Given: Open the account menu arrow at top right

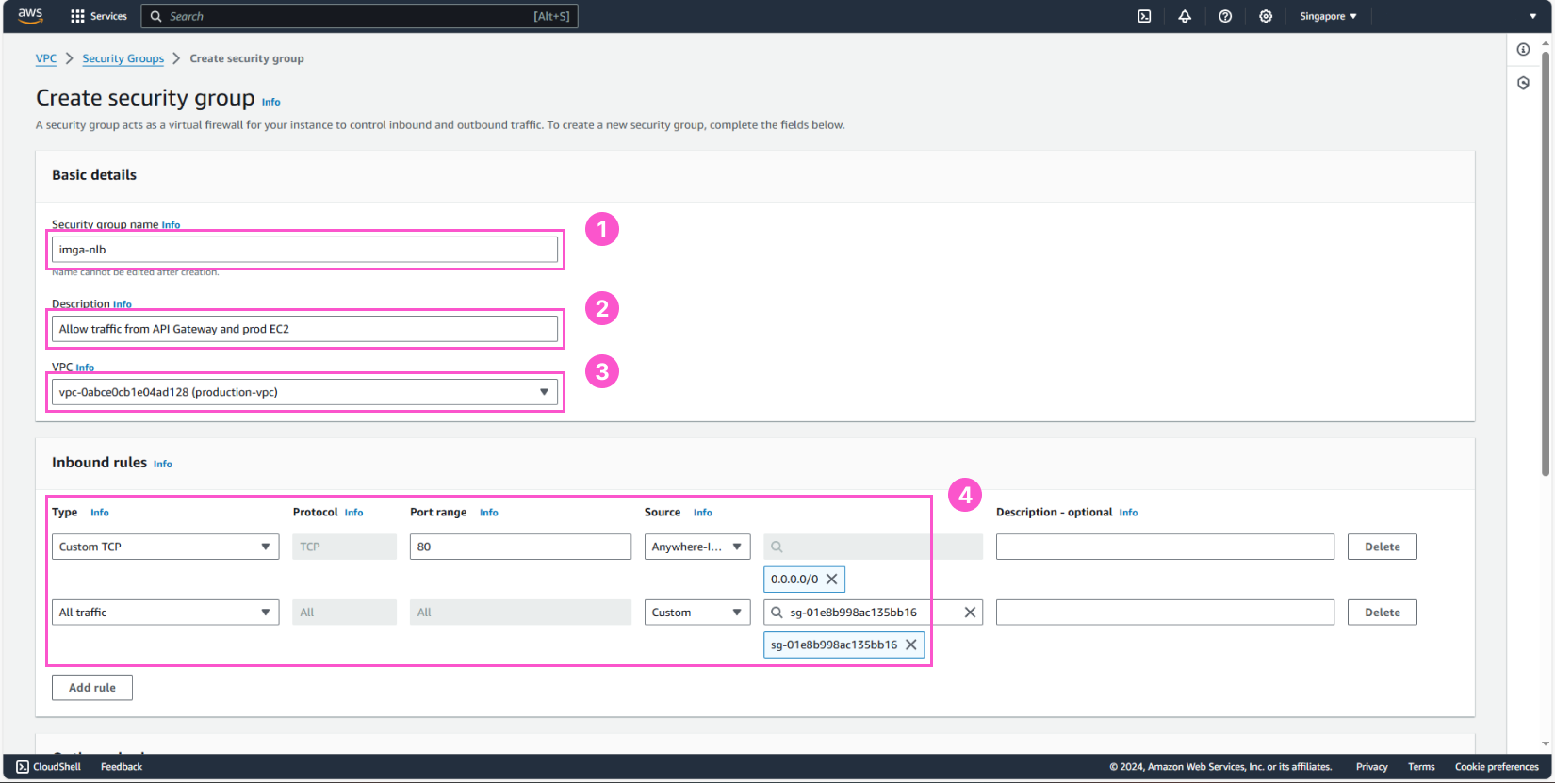Looking at the screenshot, I should pyautogui.click(x=1532, y=16).
